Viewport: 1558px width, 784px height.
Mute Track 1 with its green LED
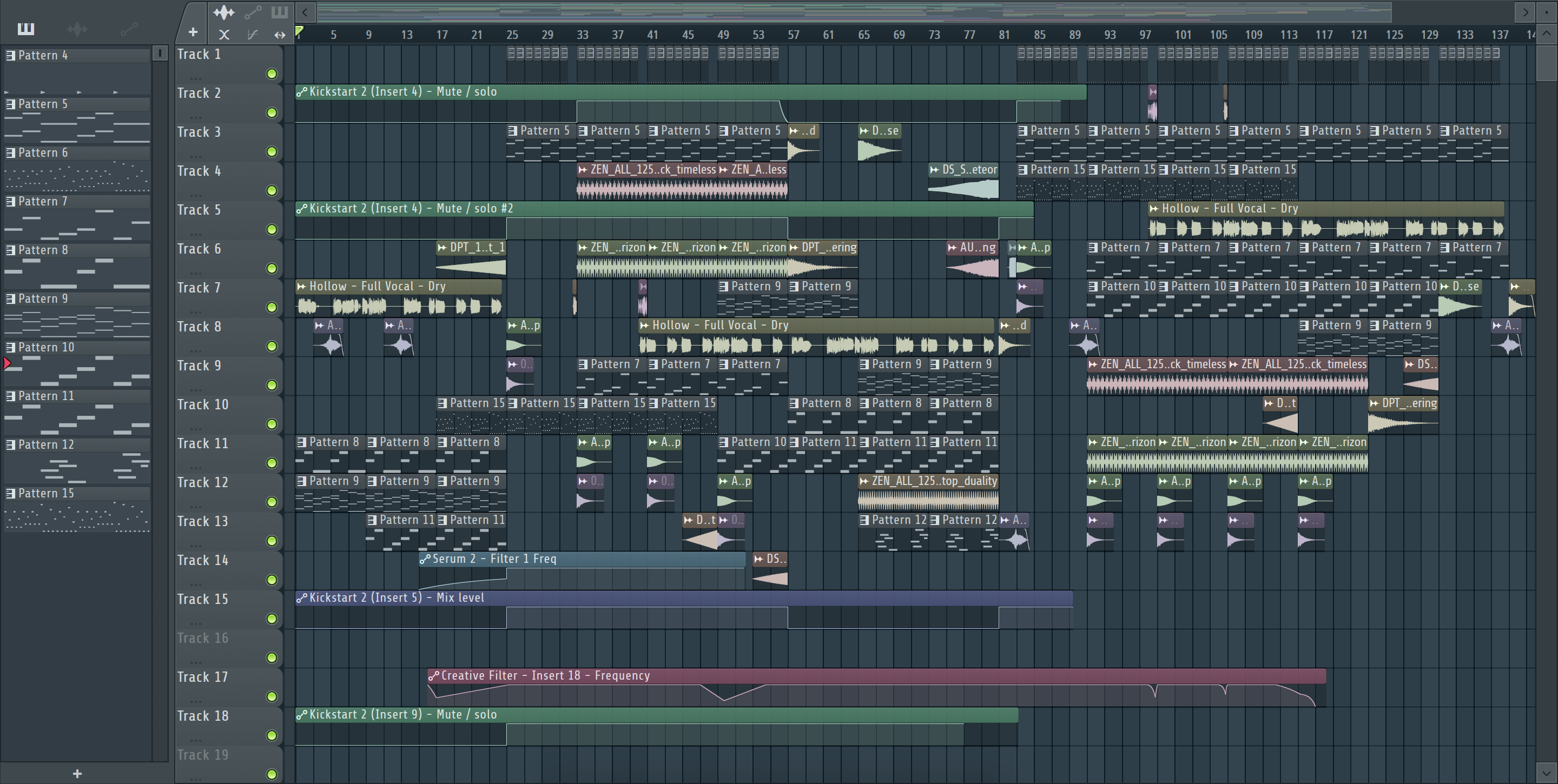tap(272, 74)
